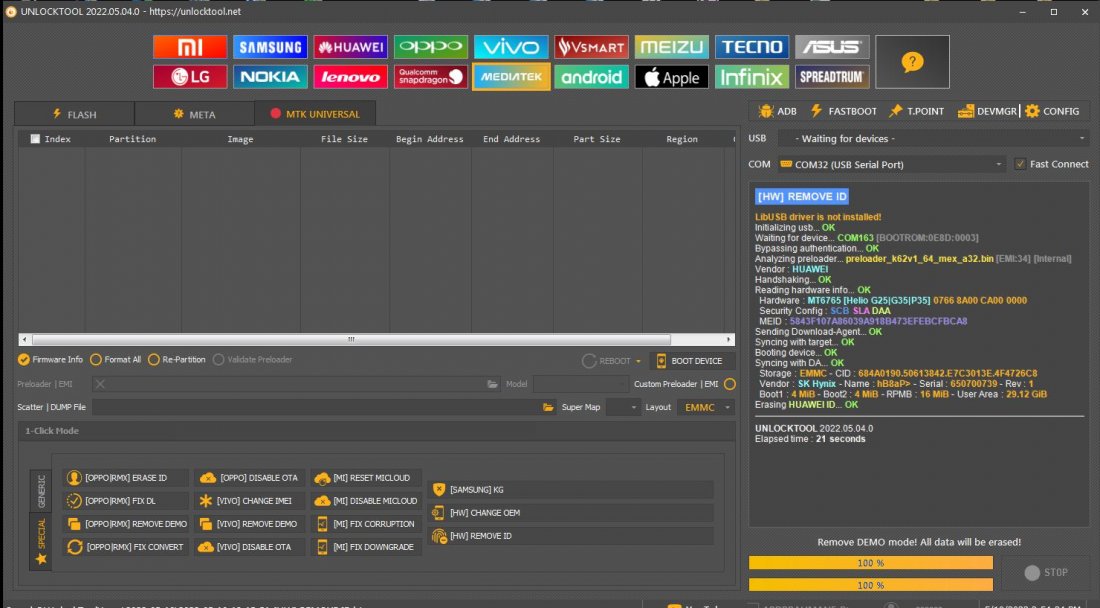Click [SAMSUNG] KG button
Viewport: 1100px width, 608px height.
(x=571, y=489)
